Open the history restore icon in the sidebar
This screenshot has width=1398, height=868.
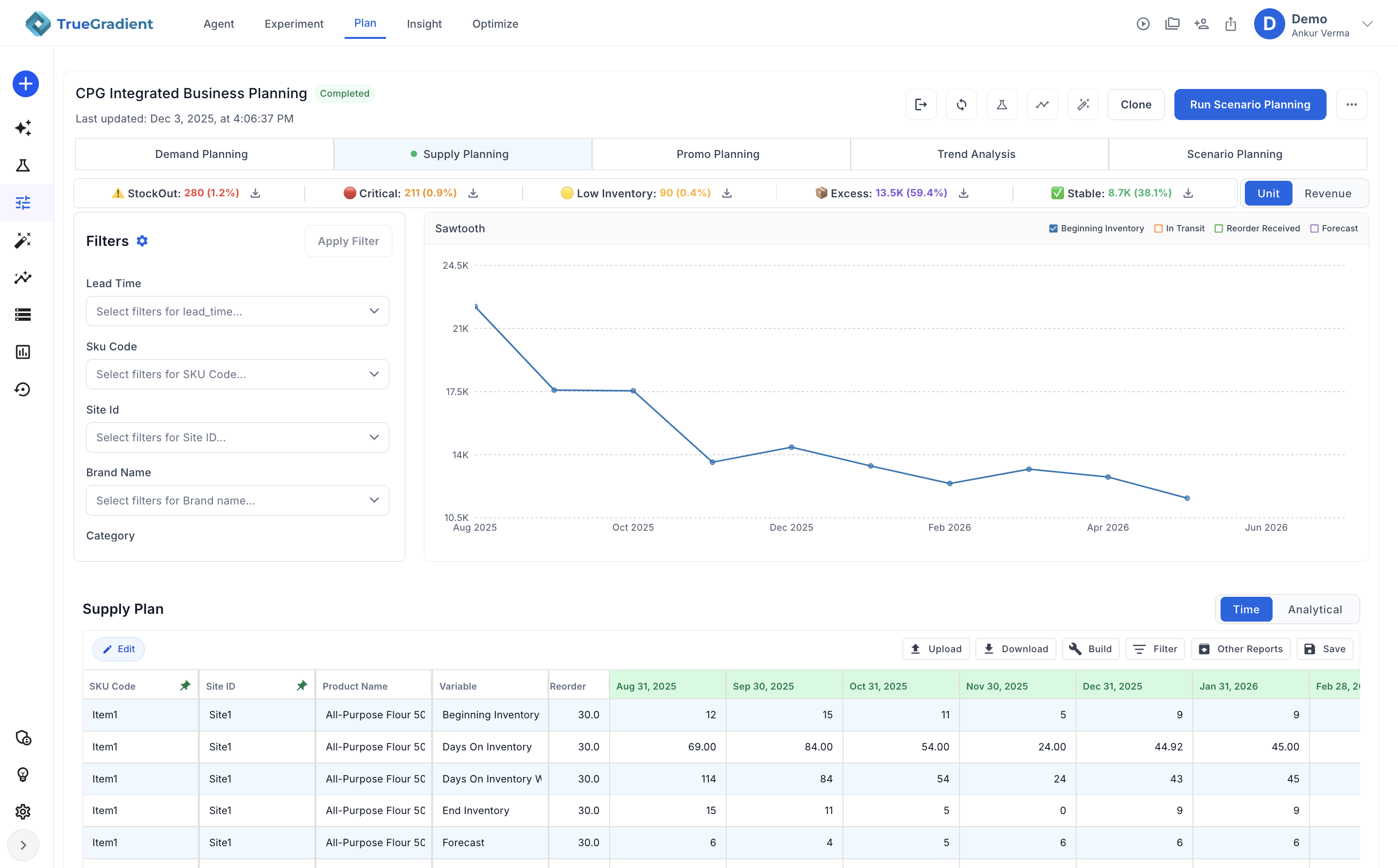tap(23, 389)
